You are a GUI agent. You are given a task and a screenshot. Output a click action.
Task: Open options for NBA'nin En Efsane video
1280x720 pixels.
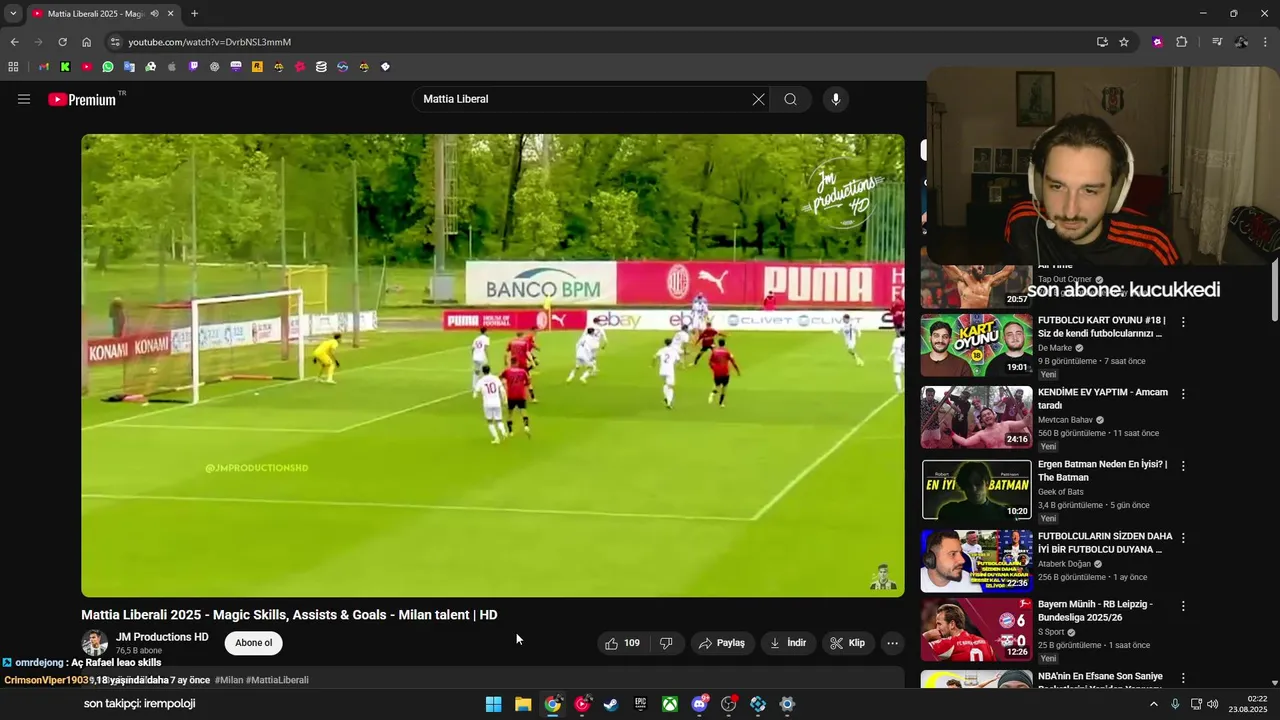[1183, 678]
